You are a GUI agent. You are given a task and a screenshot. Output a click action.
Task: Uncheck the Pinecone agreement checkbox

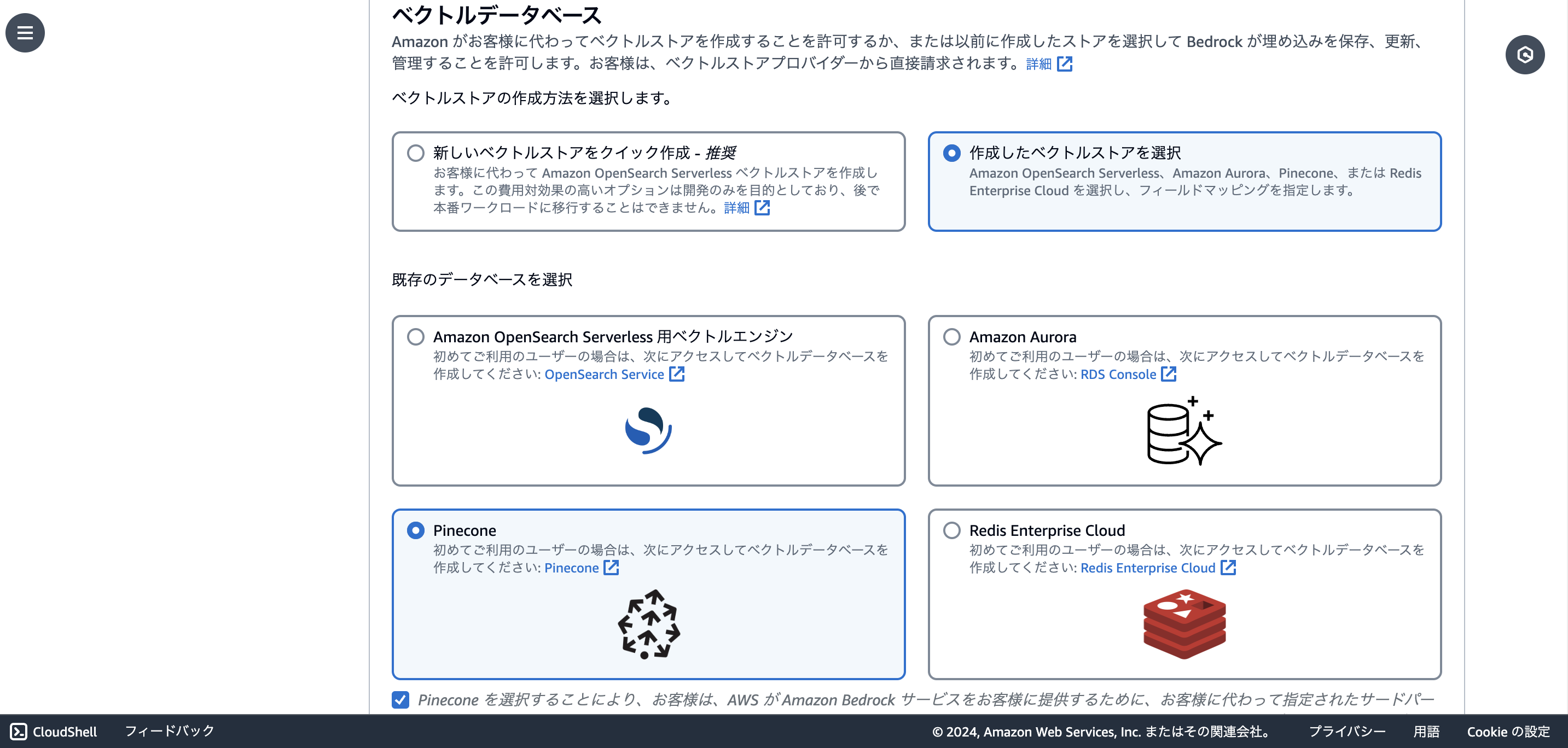pyautogui.click(x=400, y=700)
